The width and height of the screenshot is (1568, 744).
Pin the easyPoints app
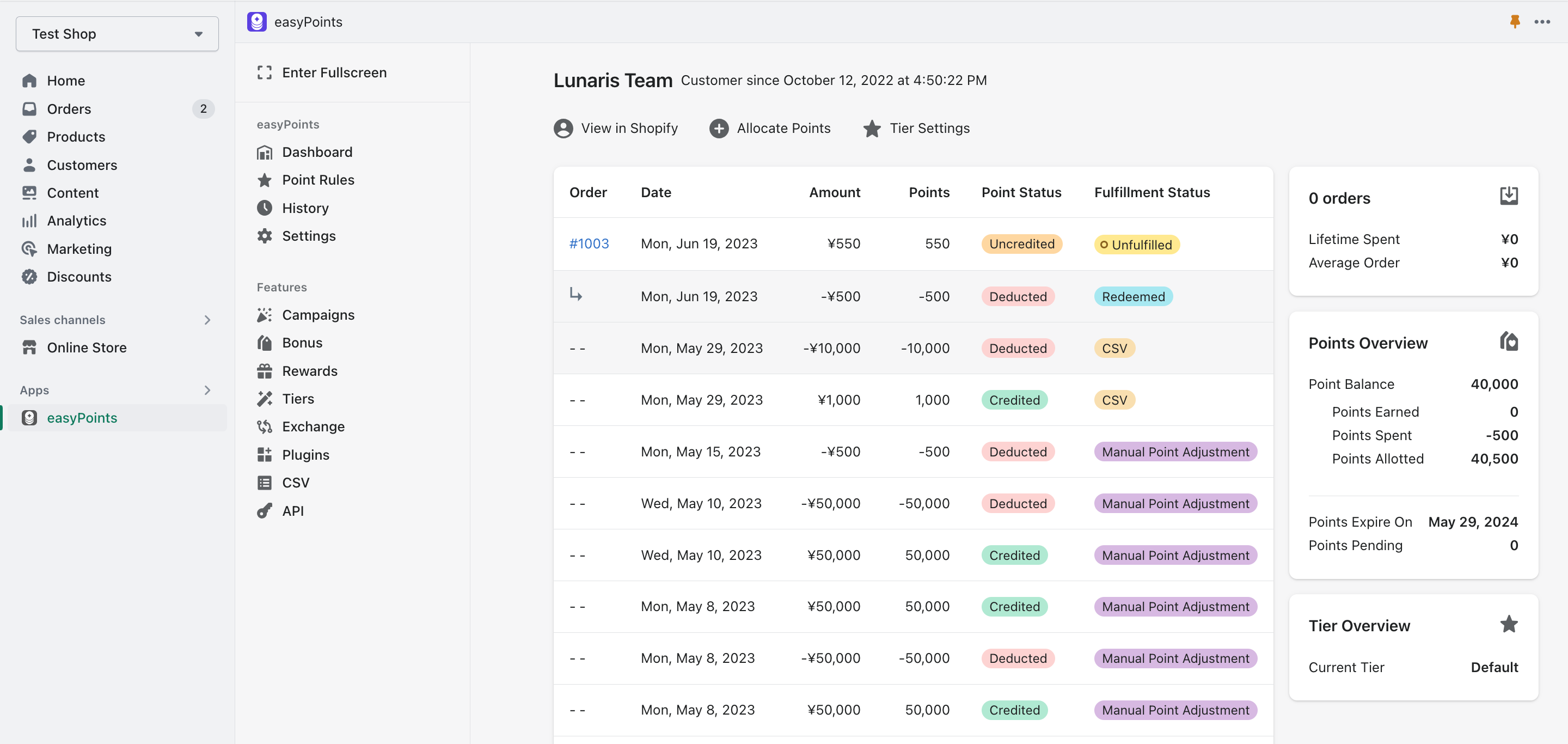pos(1516,22)
